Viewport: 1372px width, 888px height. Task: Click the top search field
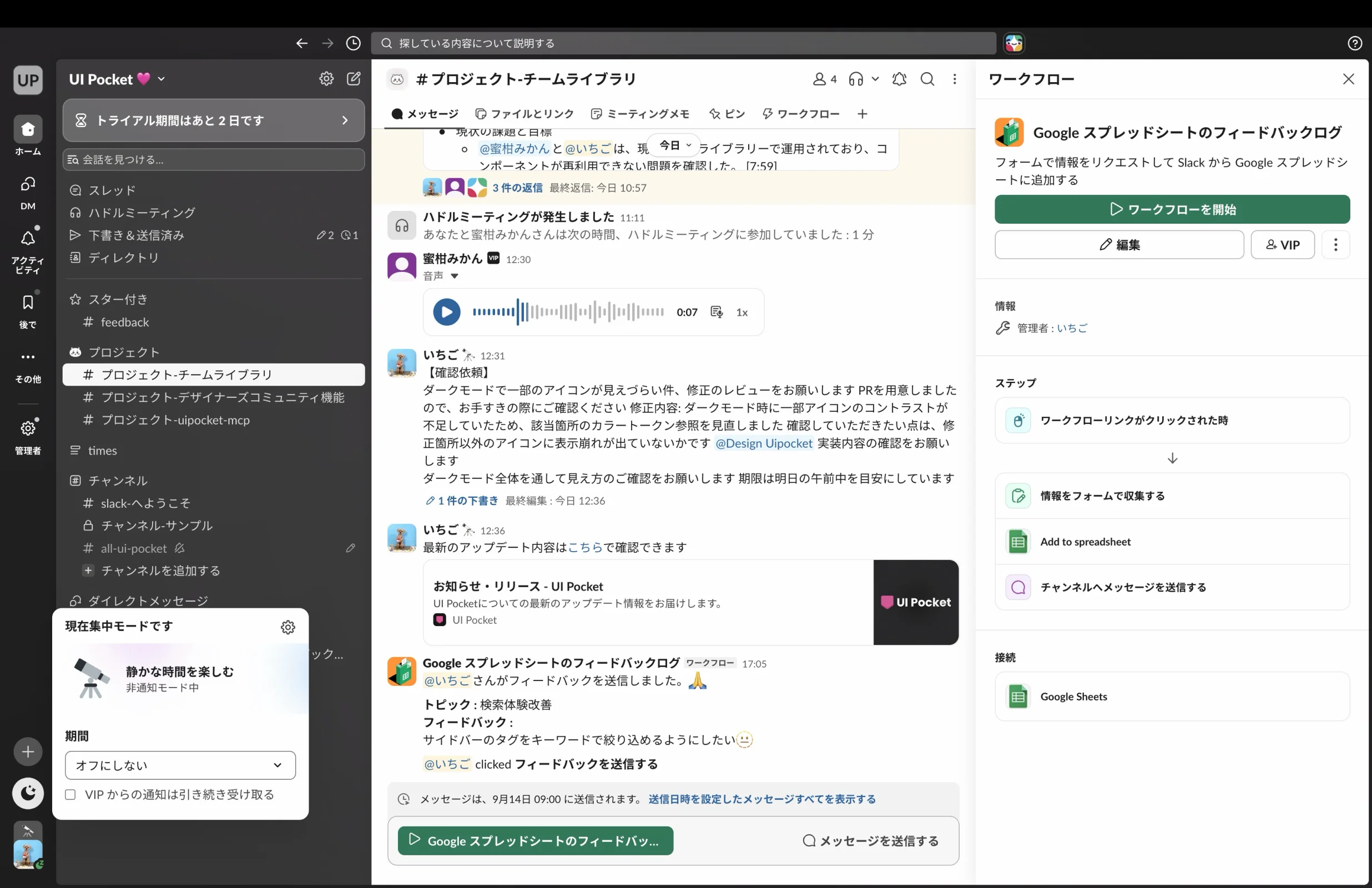[x=683, y=43]
